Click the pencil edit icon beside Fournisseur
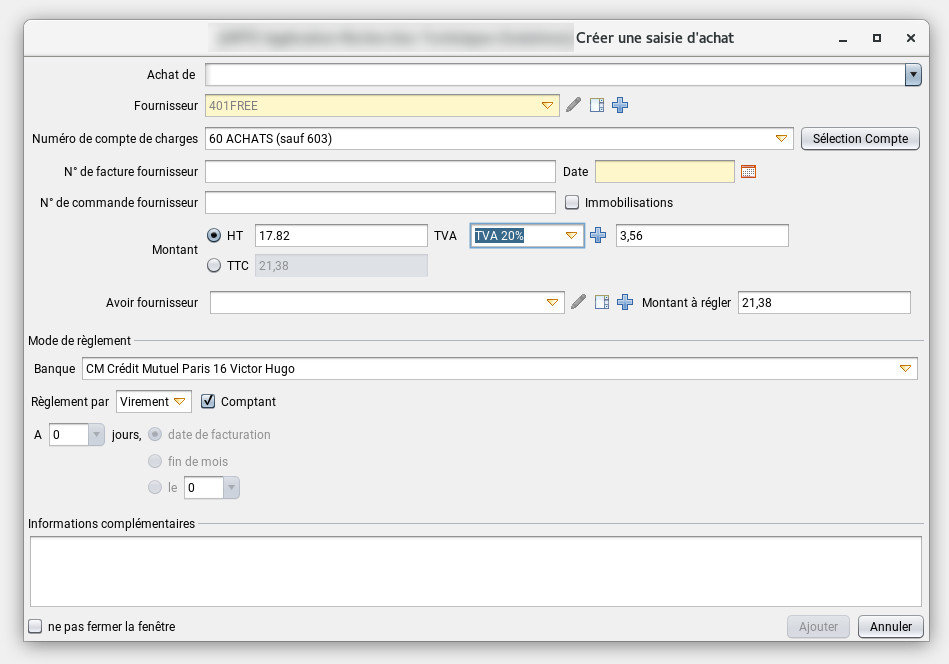This screenshot has width=949, height=664. click(x=573, y=105)
